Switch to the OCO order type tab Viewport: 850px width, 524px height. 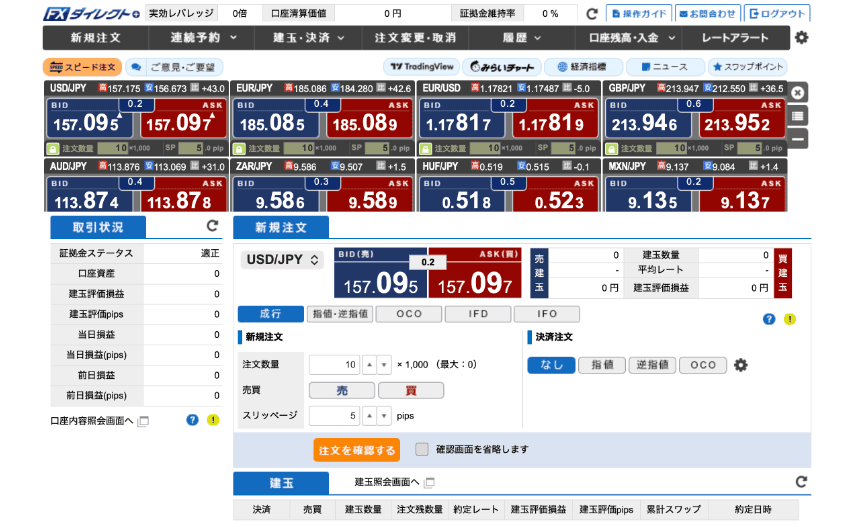pos(409,314)
